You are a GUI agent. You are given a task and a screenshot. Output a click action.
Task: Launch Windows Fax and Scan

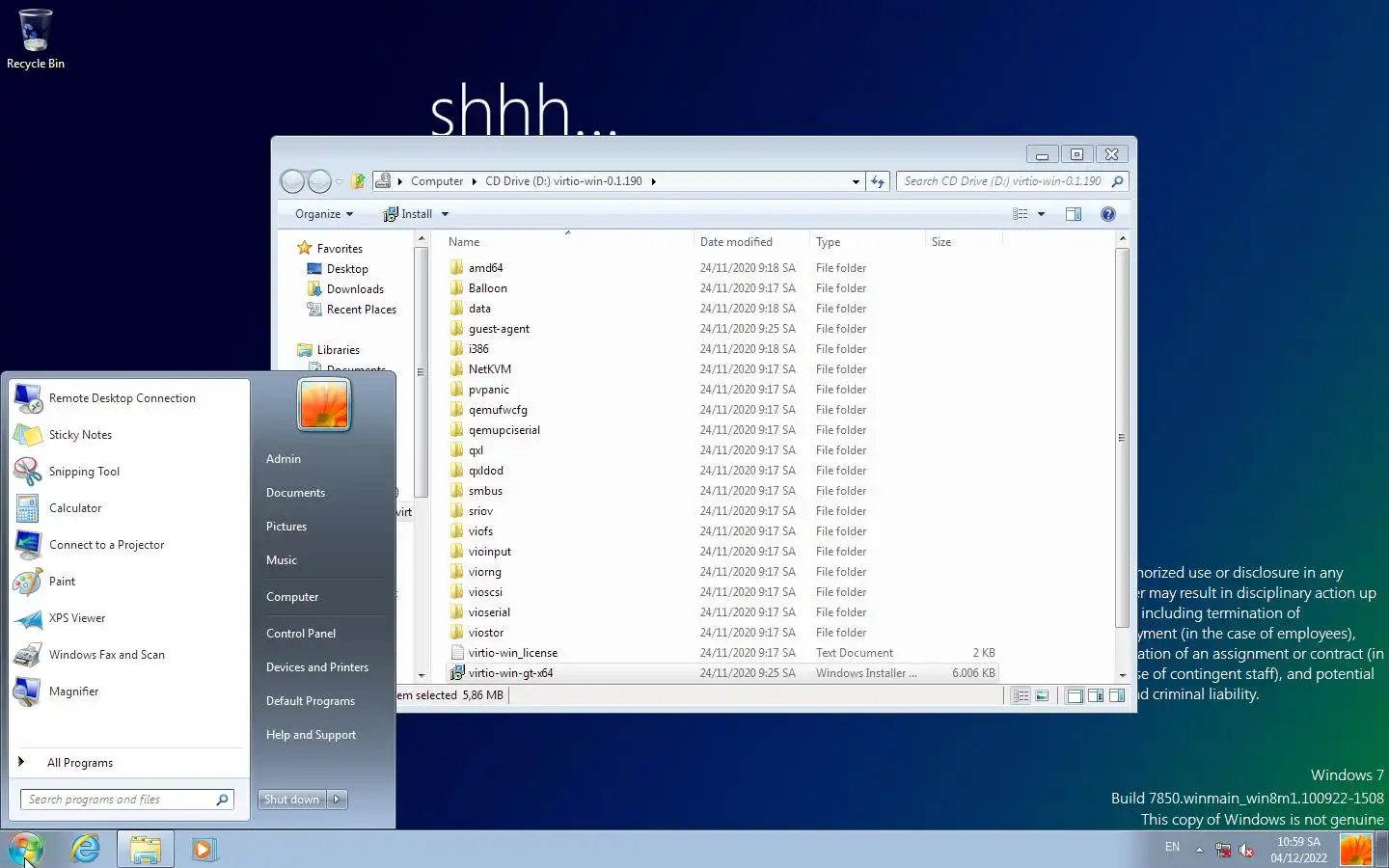point(129,655)
